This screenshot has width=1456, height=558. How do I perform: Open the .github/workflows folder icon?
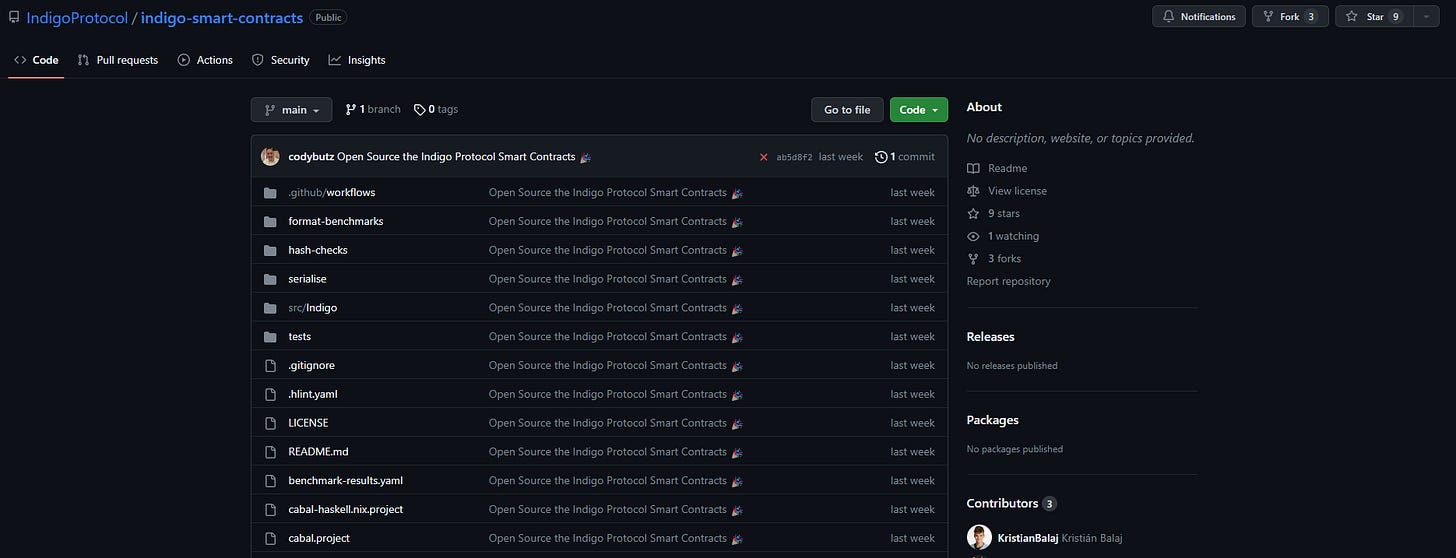(270, 193)
